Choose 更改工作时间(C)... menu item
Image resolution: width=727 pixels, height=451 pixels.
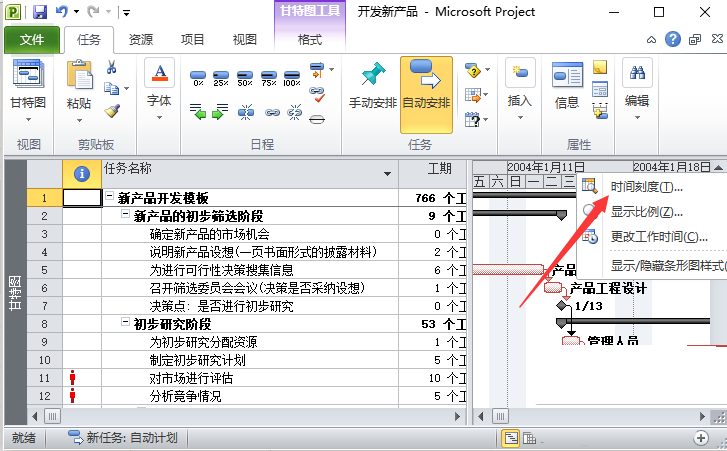659,237
